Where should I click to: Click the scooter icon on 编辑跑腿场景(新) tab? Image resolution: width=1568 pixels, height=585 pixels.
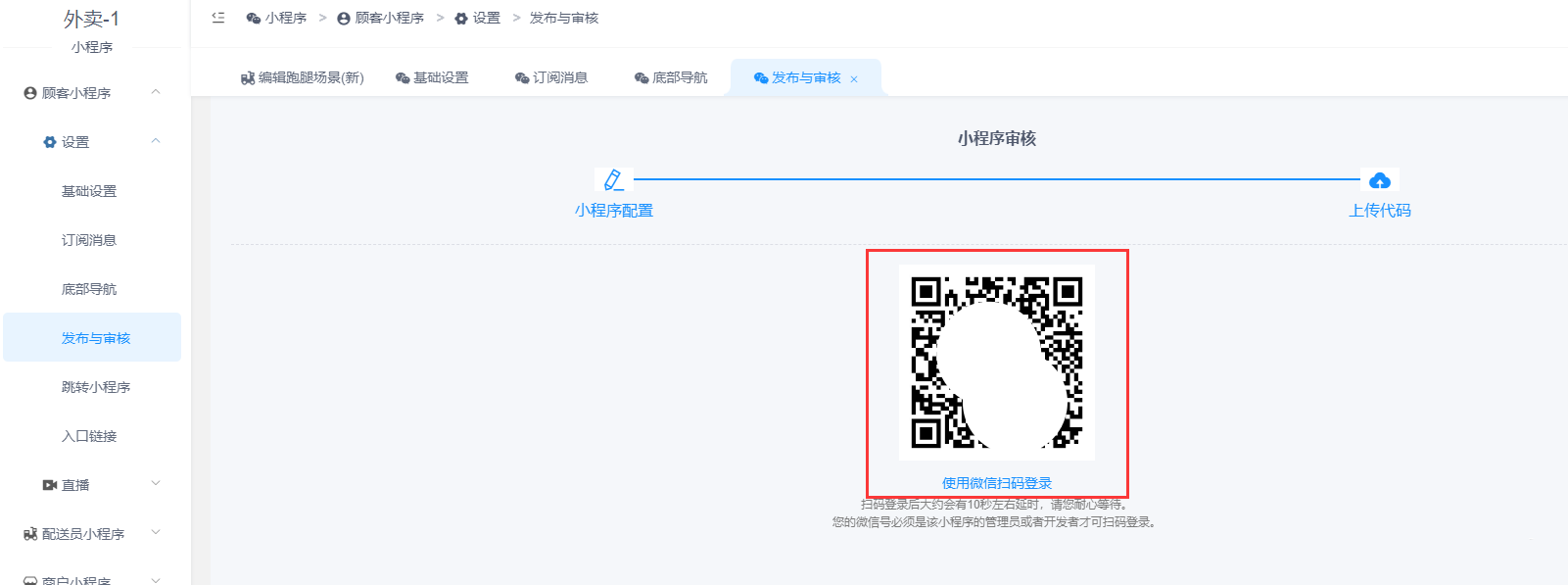(248, 78)
